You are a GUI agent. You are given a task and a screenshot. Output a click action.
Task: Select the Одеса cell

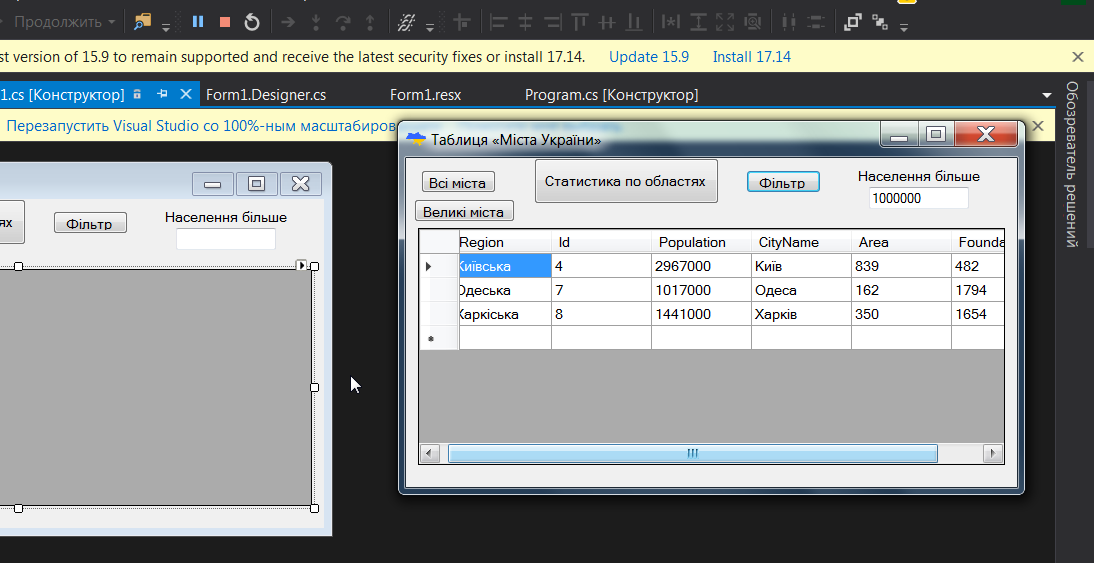coord(801,290)
